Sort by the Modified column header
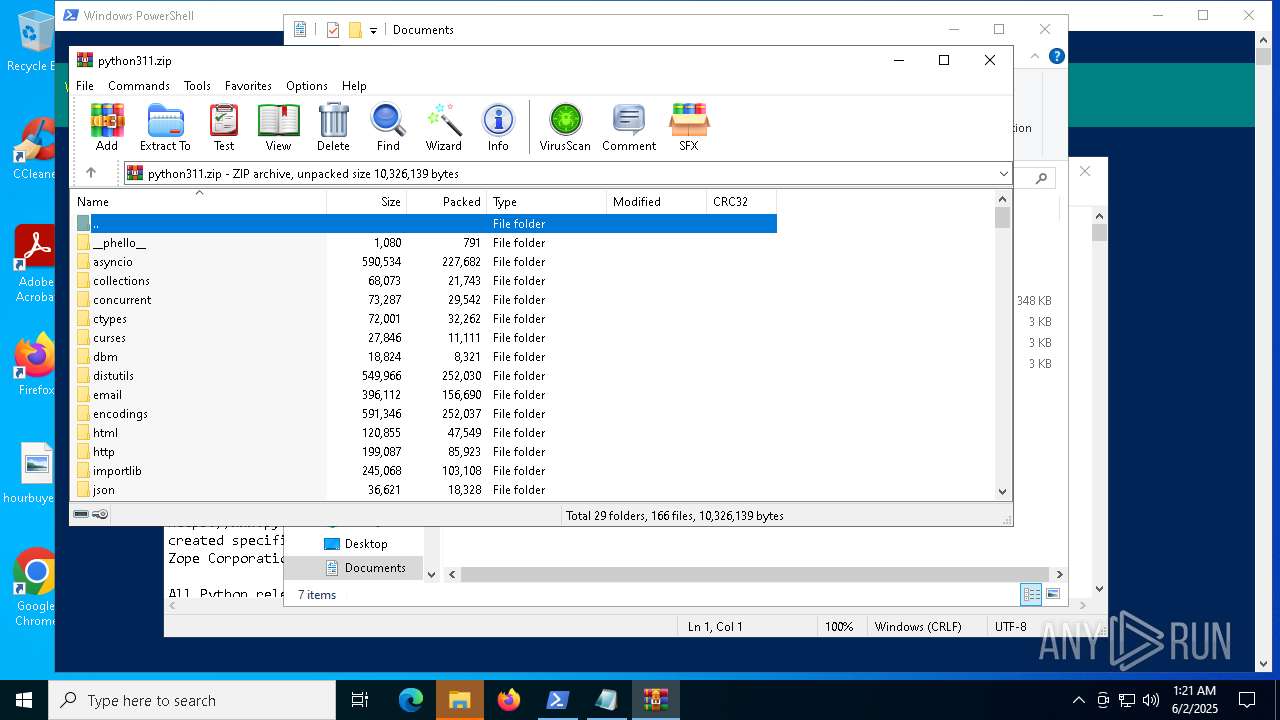Viewport: 1280px width, 720px height. [x=657, y=201]
